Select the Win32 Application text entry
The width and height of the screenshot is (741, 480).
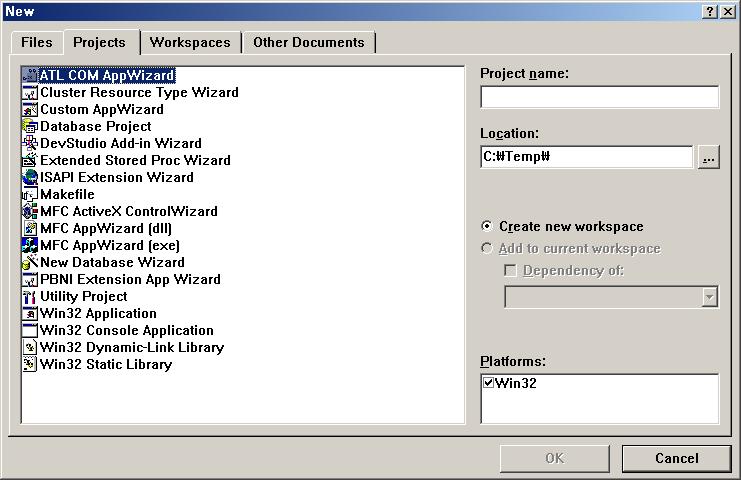pyautogui.click(x=98, y=313)
